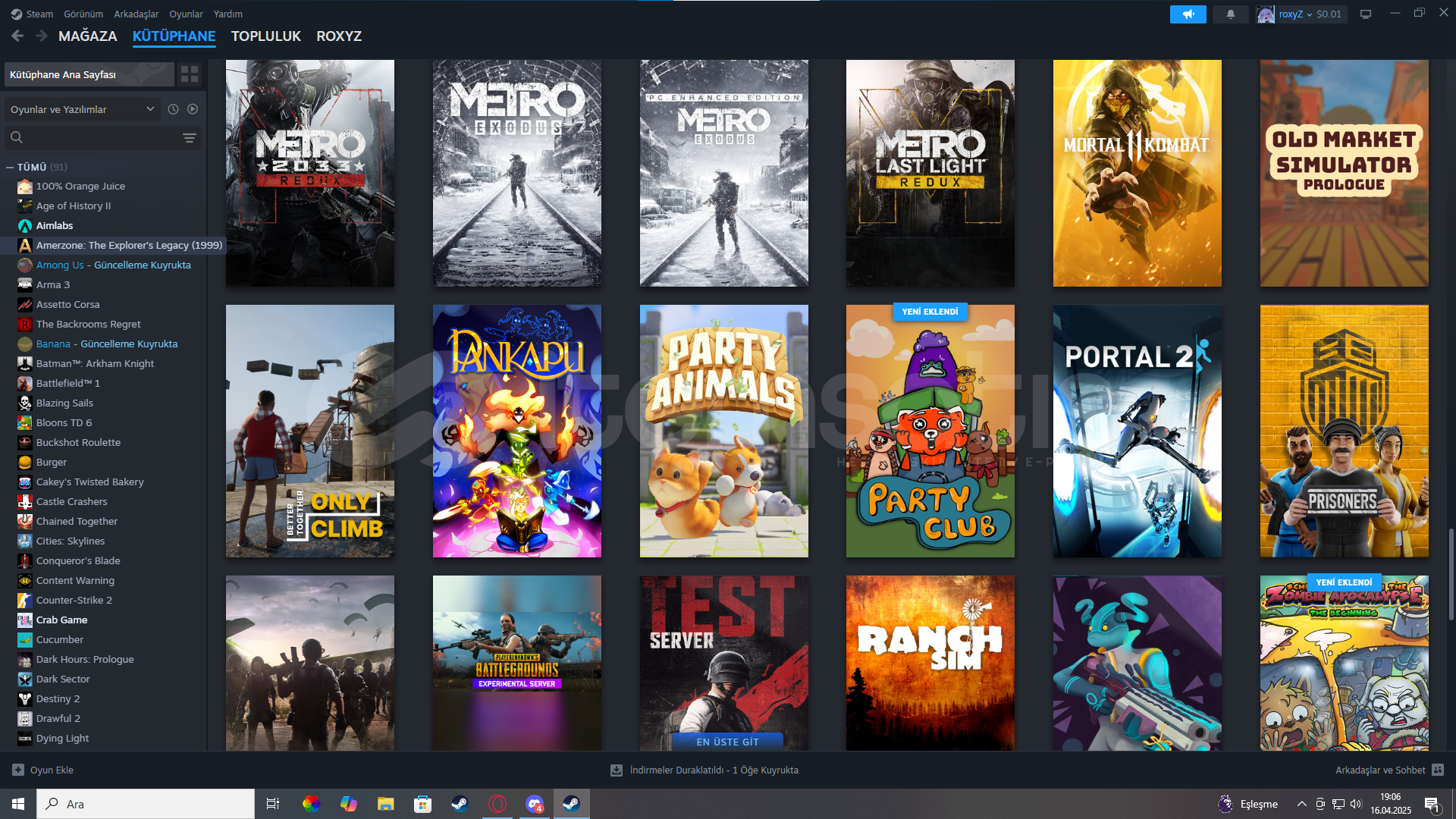Open the Görünüm menu
Screen dimensions: 1456x819
pyautogui.click(x=83, y=14)
